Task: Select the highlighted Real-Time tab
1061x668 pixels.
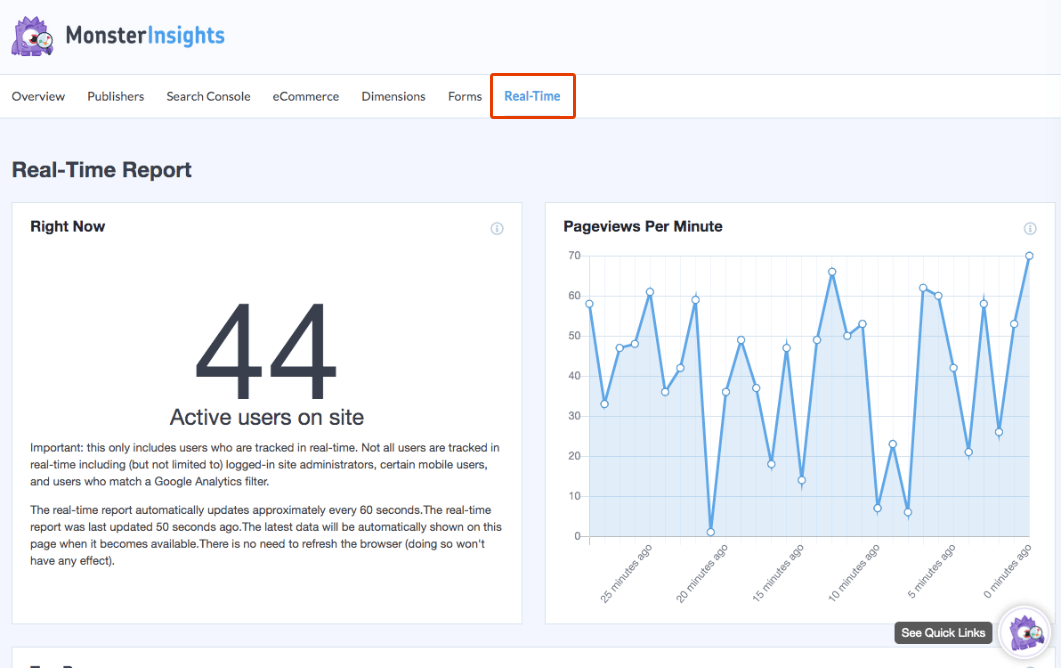Action: coord(532,96)
